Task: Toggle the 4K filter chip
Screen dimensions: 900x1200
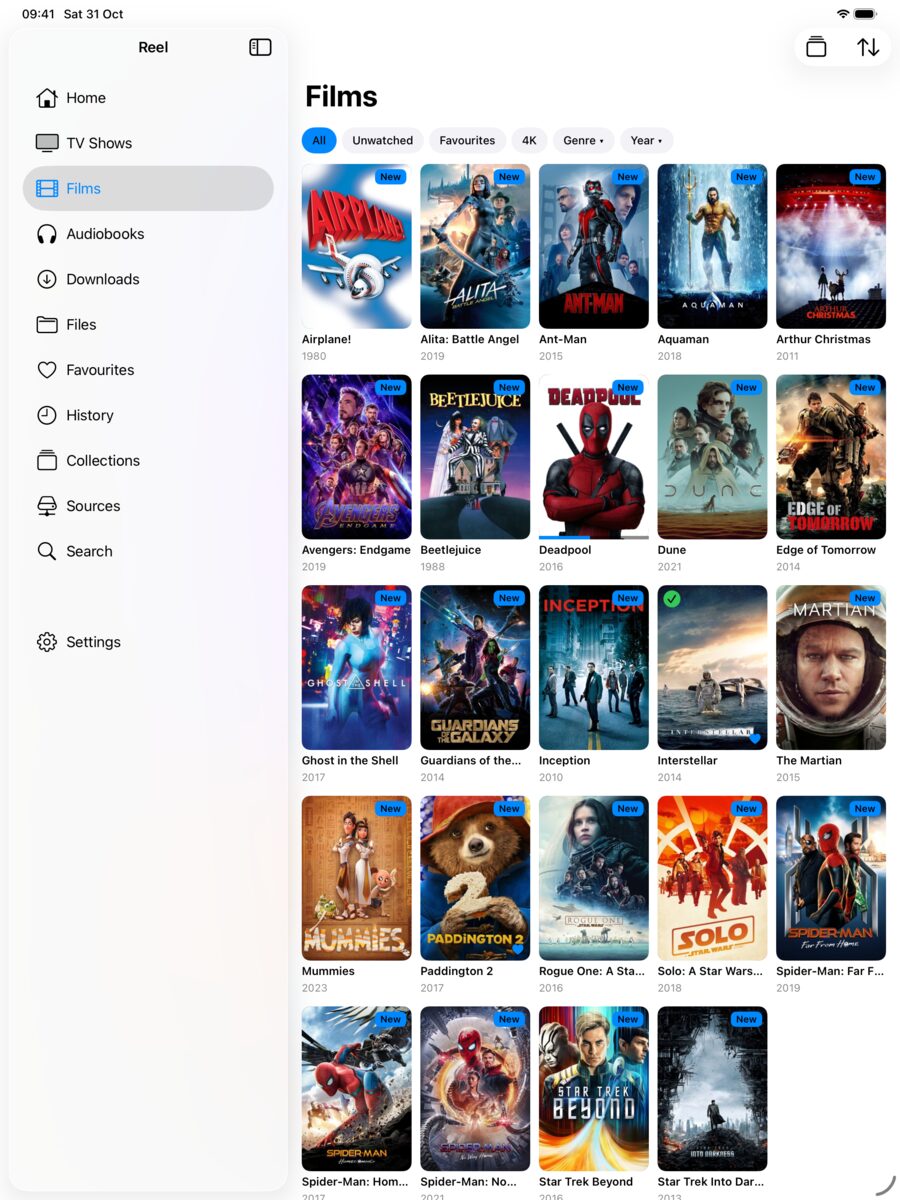Action: 530,140
